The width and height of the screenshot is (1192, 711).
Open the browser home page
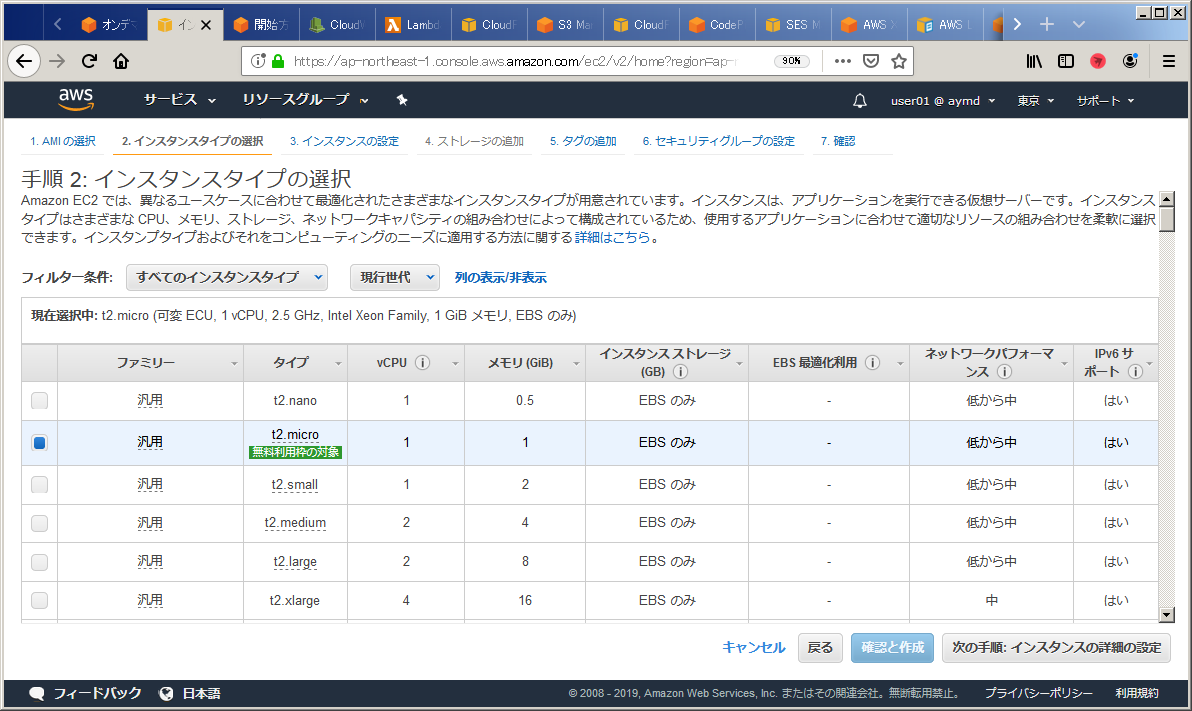(x=121, y=62)
